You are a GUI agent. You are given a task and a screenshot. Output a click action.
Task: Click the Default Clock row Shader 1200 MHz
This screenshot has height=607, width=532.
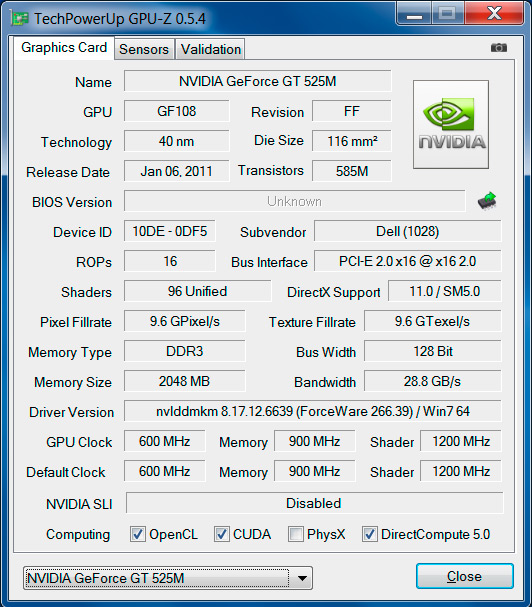pyautogui.click(x=461, y=471)
